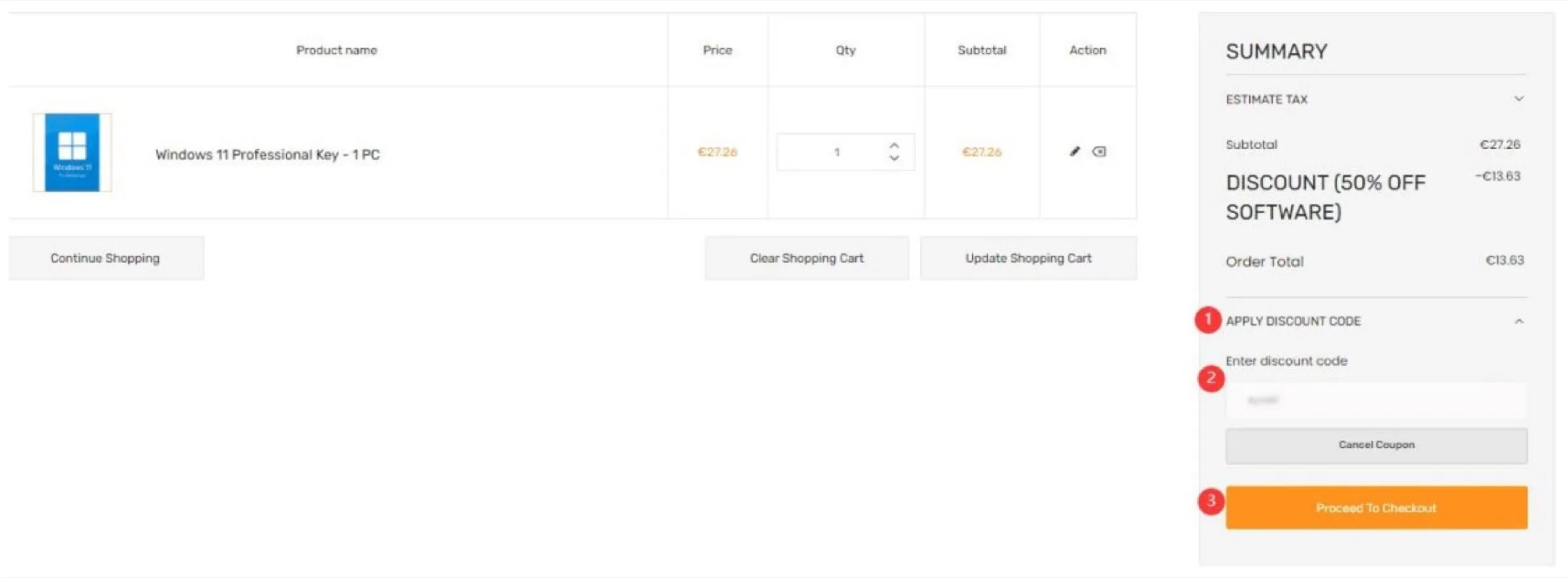Open Windows 11 Professional Key product link

pyautogui.click(x=267, y=155)
